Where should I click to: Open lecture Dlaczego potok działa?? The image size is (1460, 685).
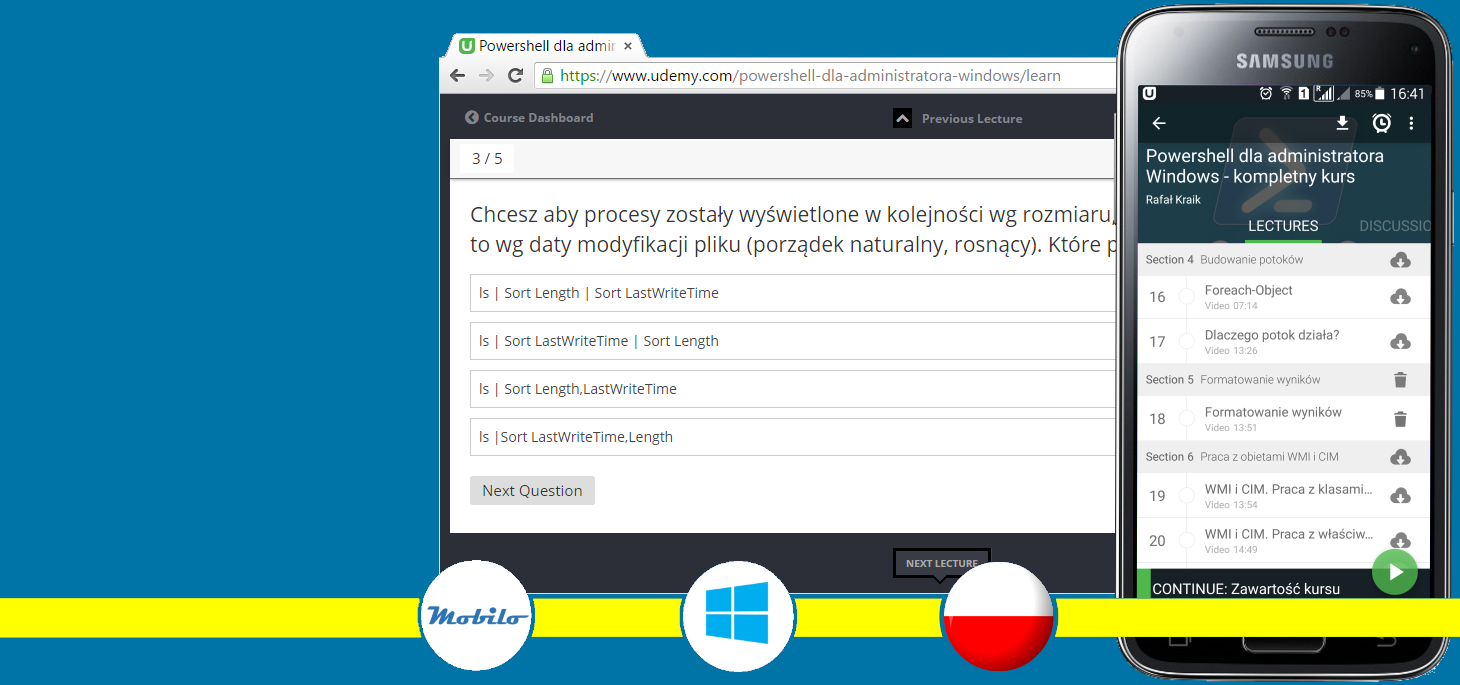1271,335
